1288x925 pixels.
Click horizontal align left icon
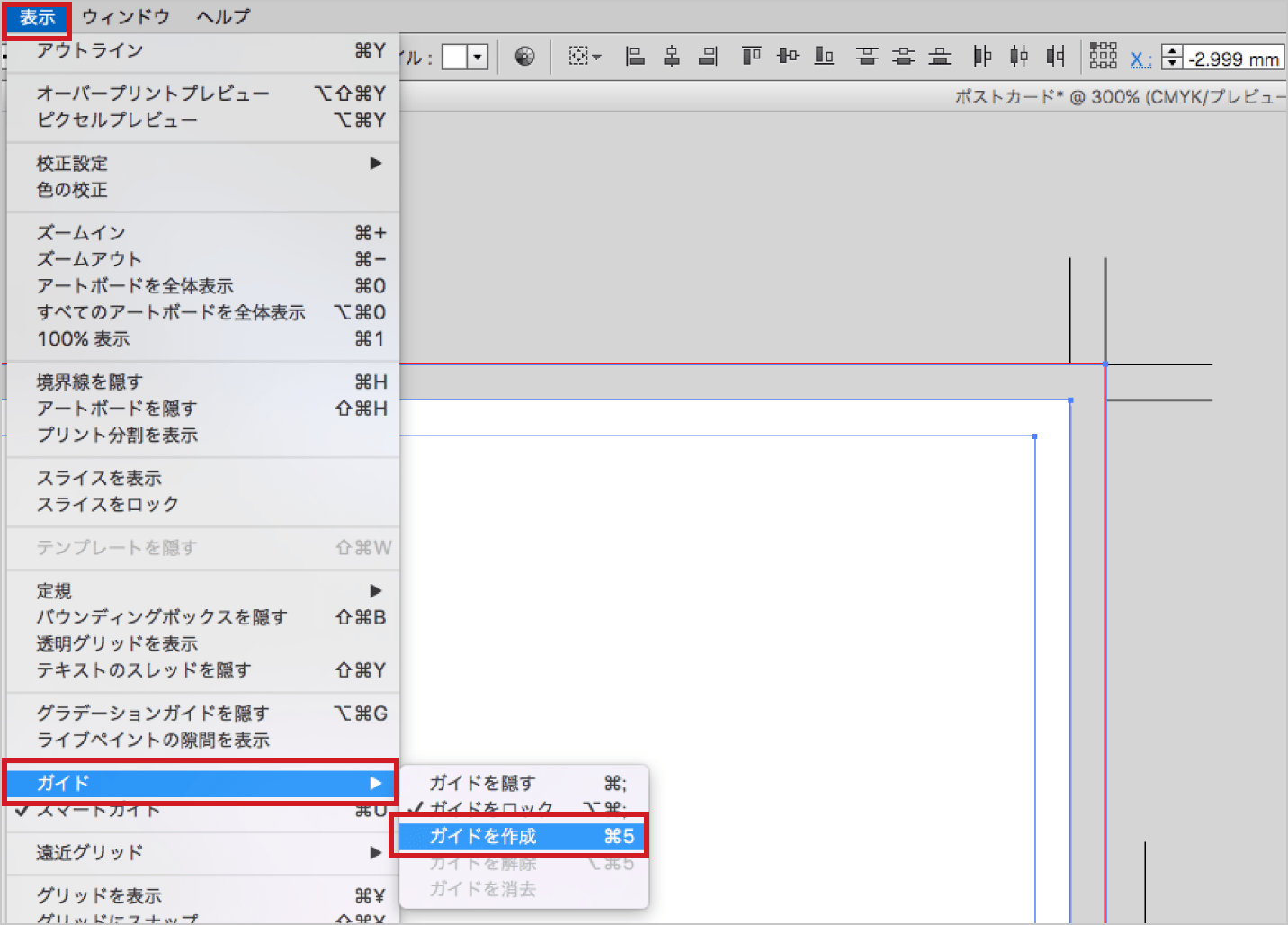click(635, 57)
